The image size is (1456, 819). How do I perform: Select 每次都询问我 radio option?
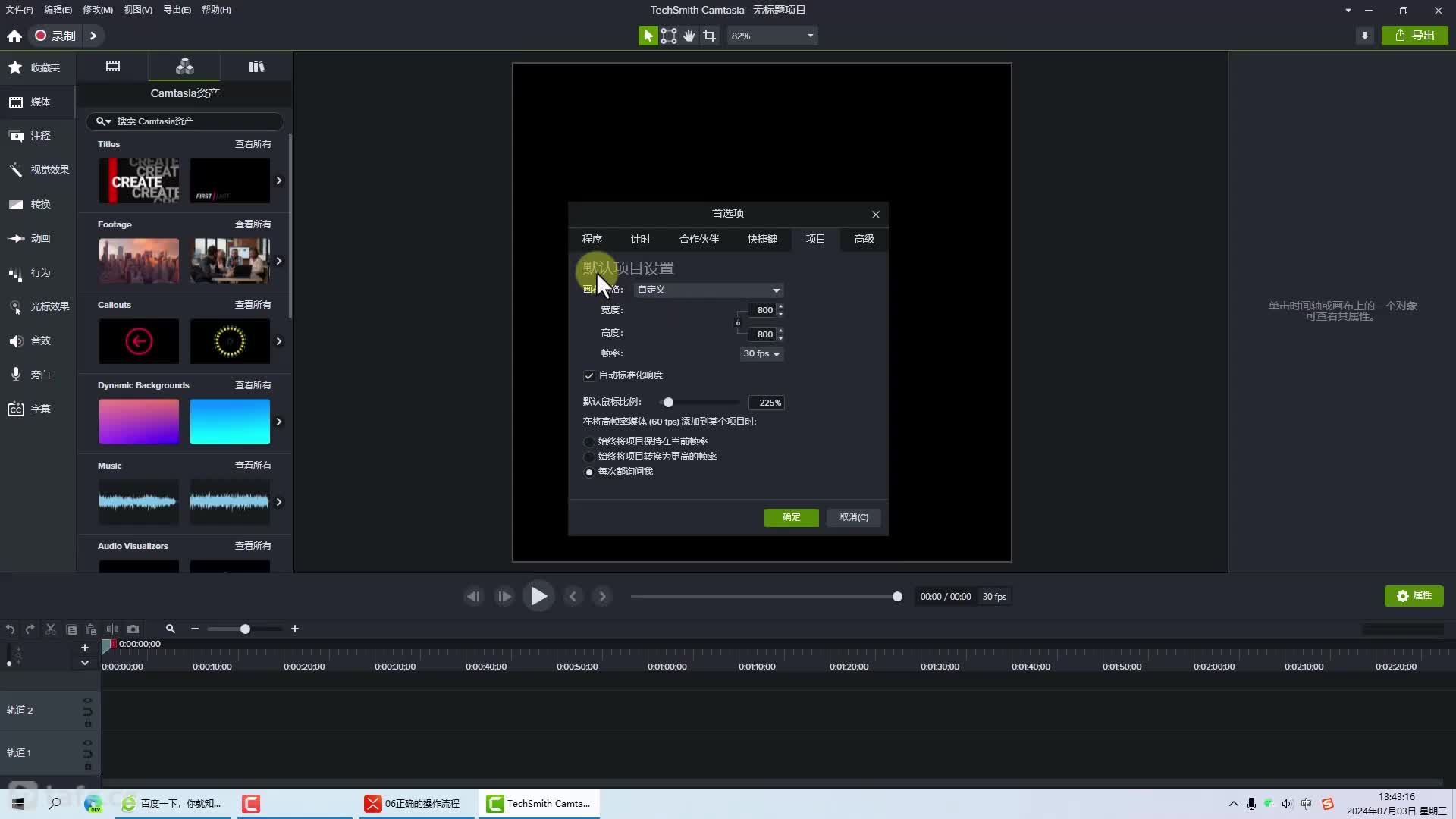589,472
